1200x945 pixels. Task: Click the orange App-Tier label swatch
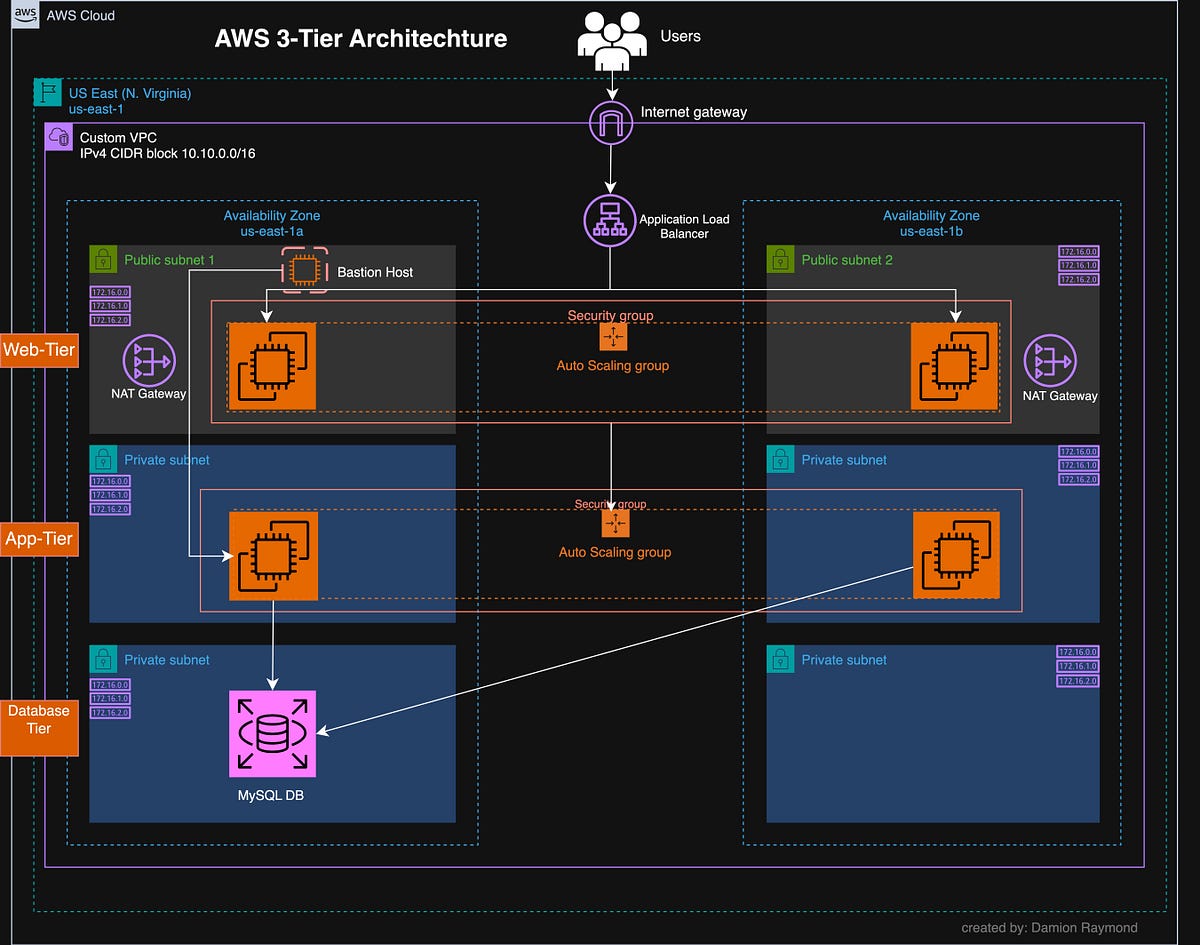point(39,539)
